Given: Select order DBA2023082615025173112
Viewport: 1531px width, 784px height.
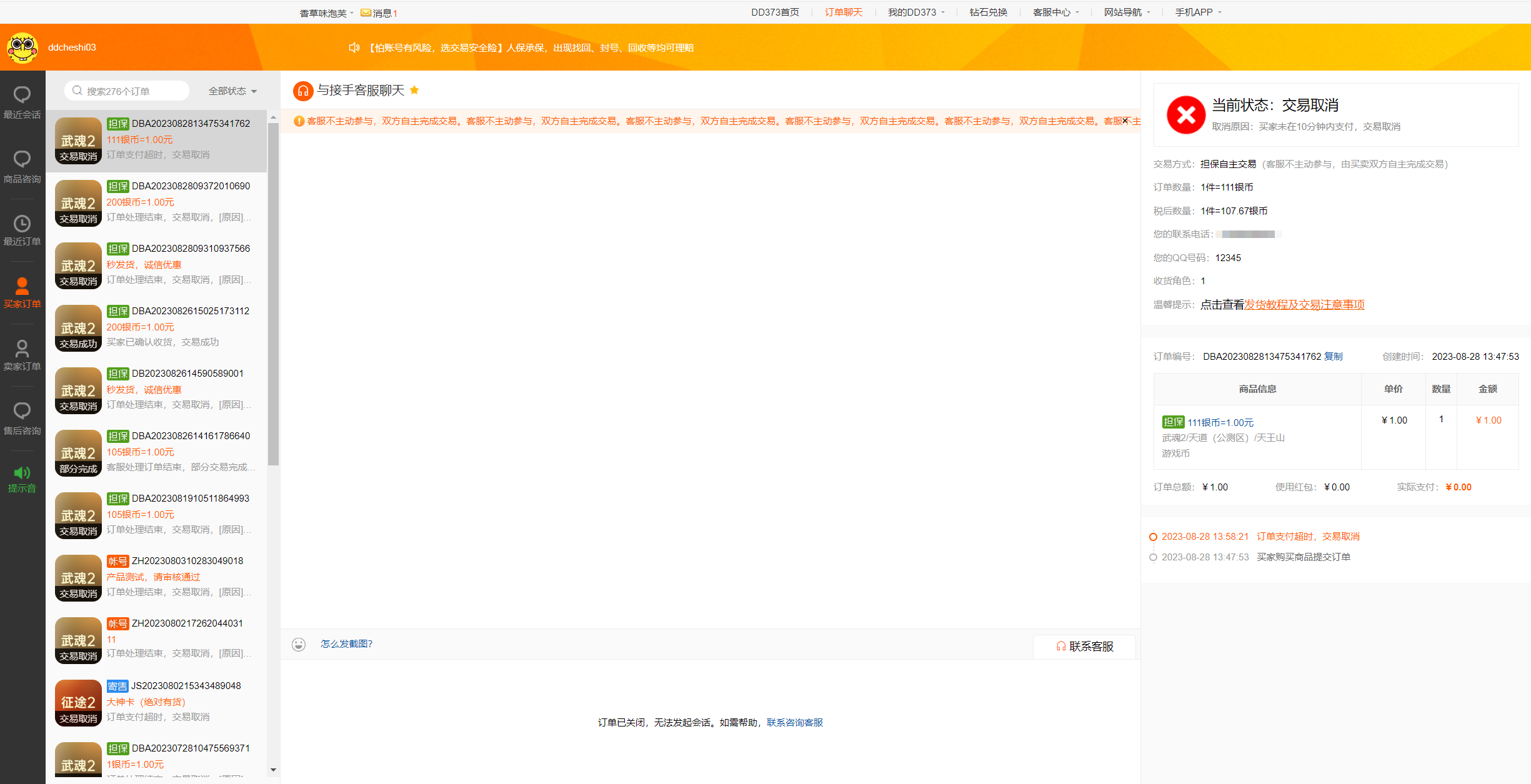Looking at the screenshot, I should [x=156, y=328].
